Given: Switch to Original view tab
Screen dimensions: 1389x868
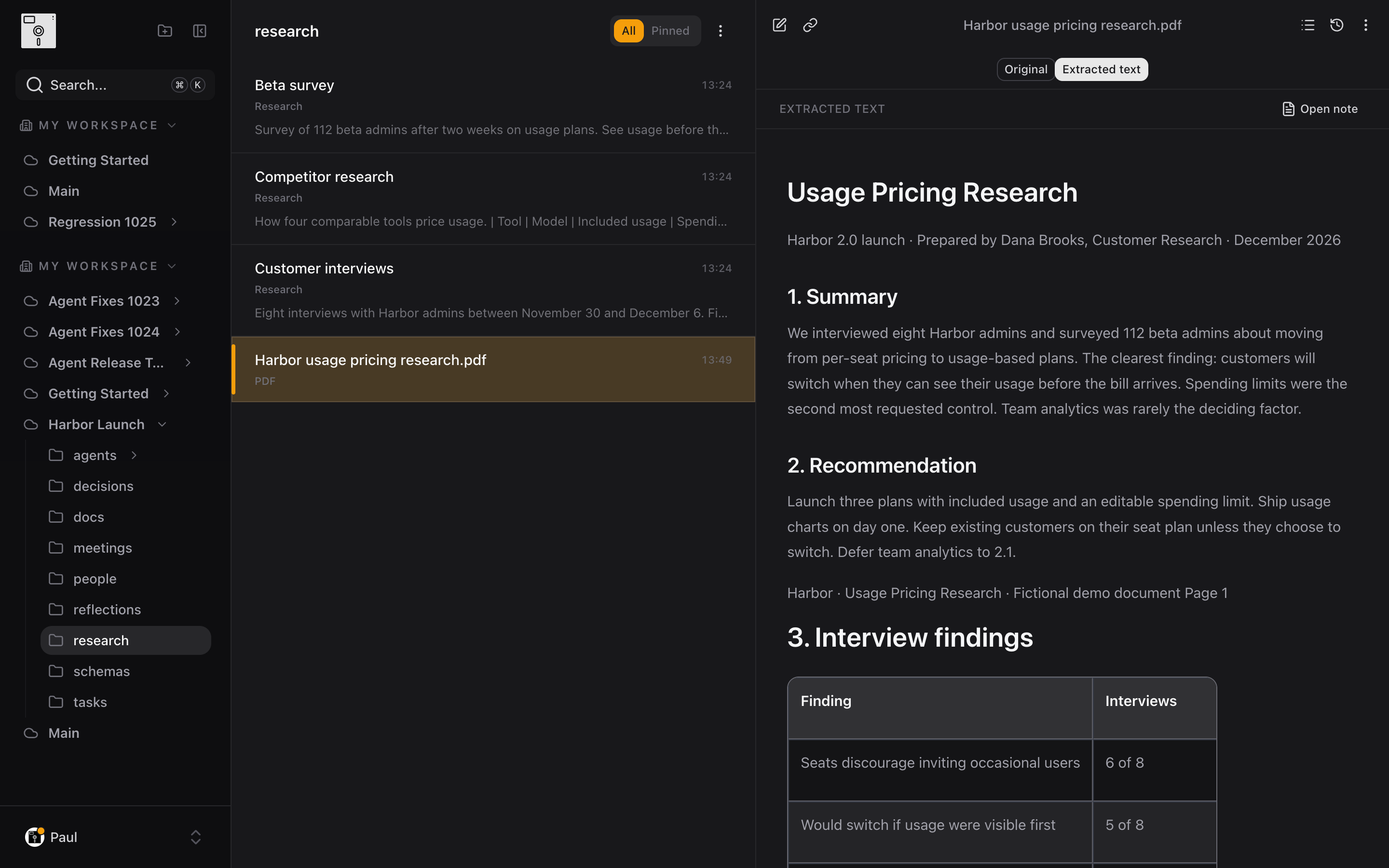Looking at the screenshot, I should point(1026,69).
